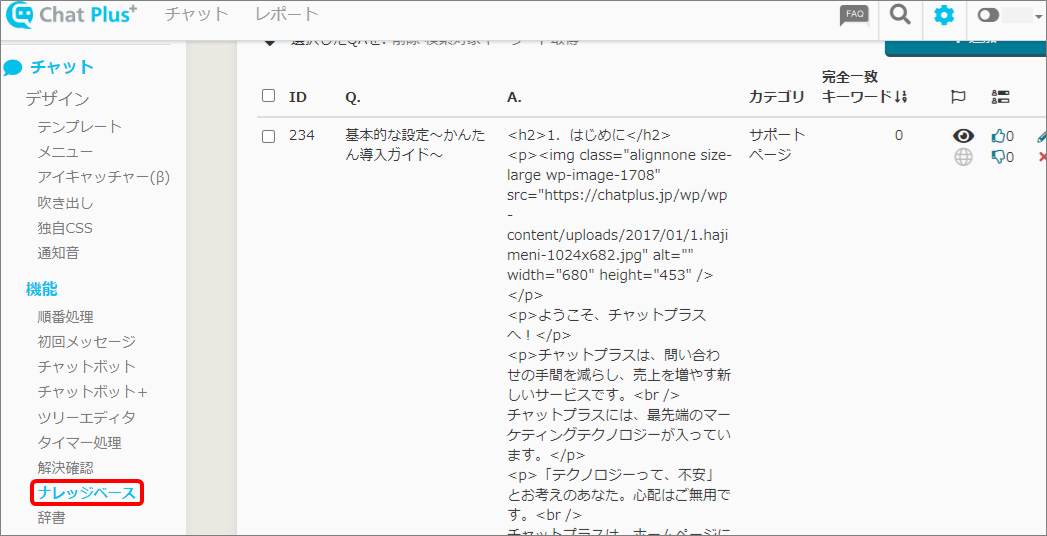Open ナレッジベース in the sidebar
Screen dimensions: 1047x536
click(x=86, y=493)
